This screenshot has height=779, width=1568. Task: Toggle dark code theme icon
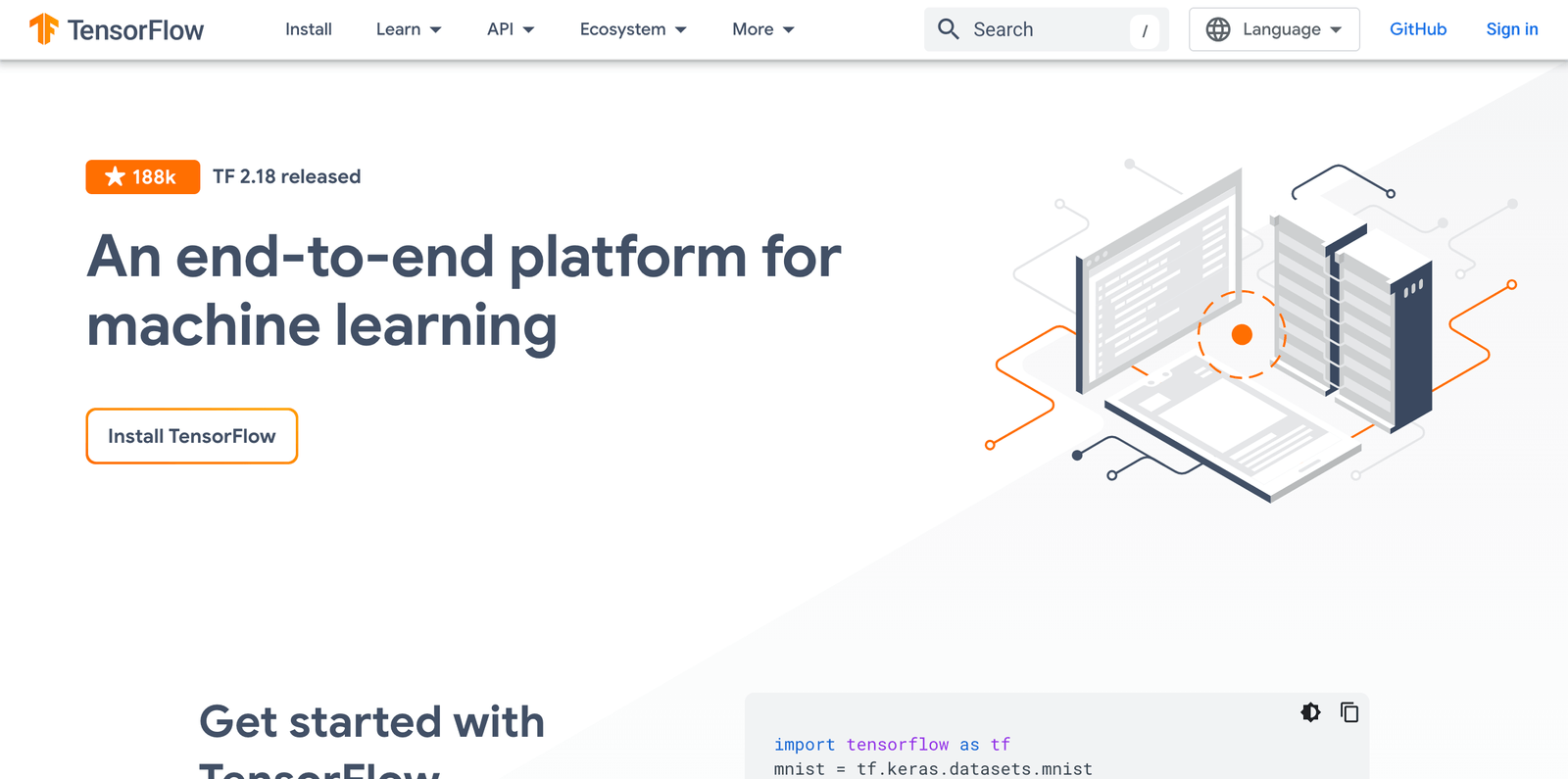pos(1310,712)
